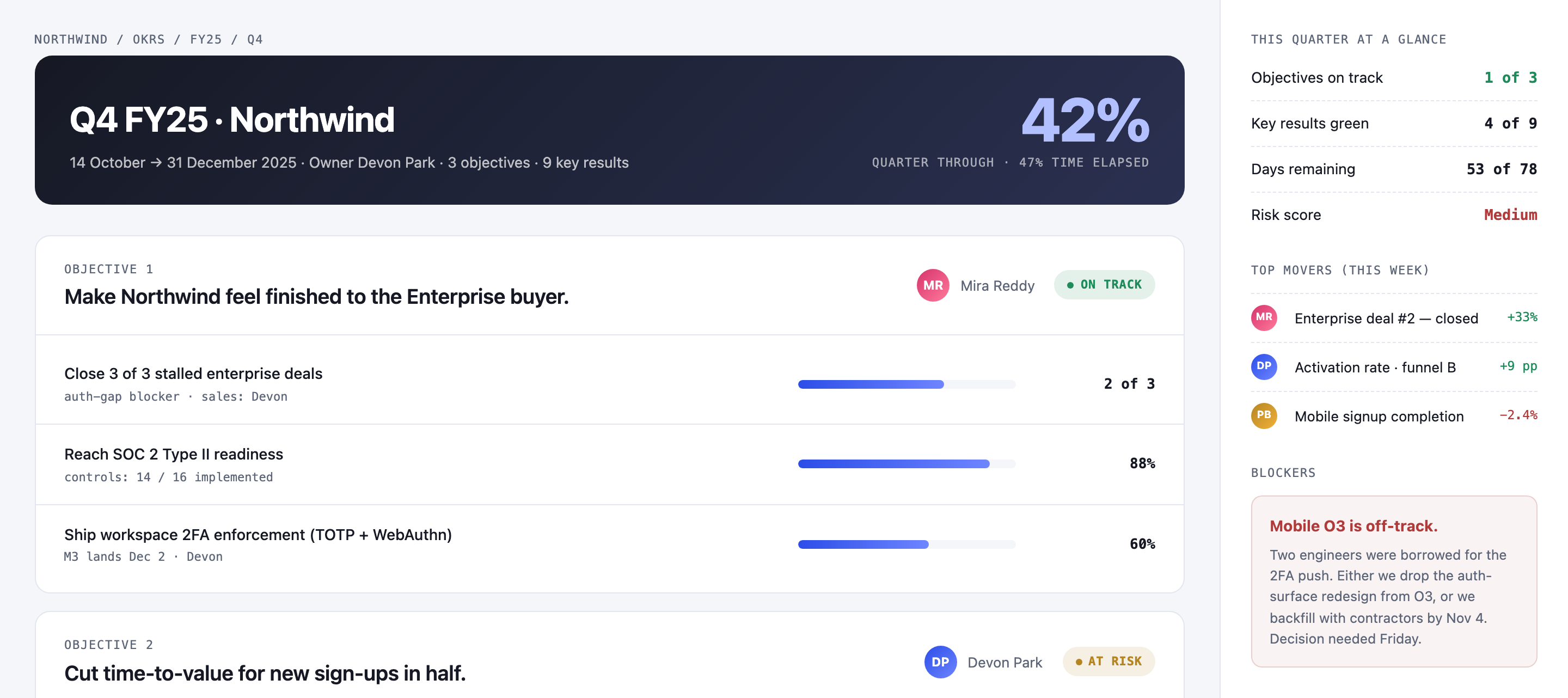The height and width of the screenshot is (698, 1568).
Task: Click the 88% progress value
Action: coord(1142,464)
